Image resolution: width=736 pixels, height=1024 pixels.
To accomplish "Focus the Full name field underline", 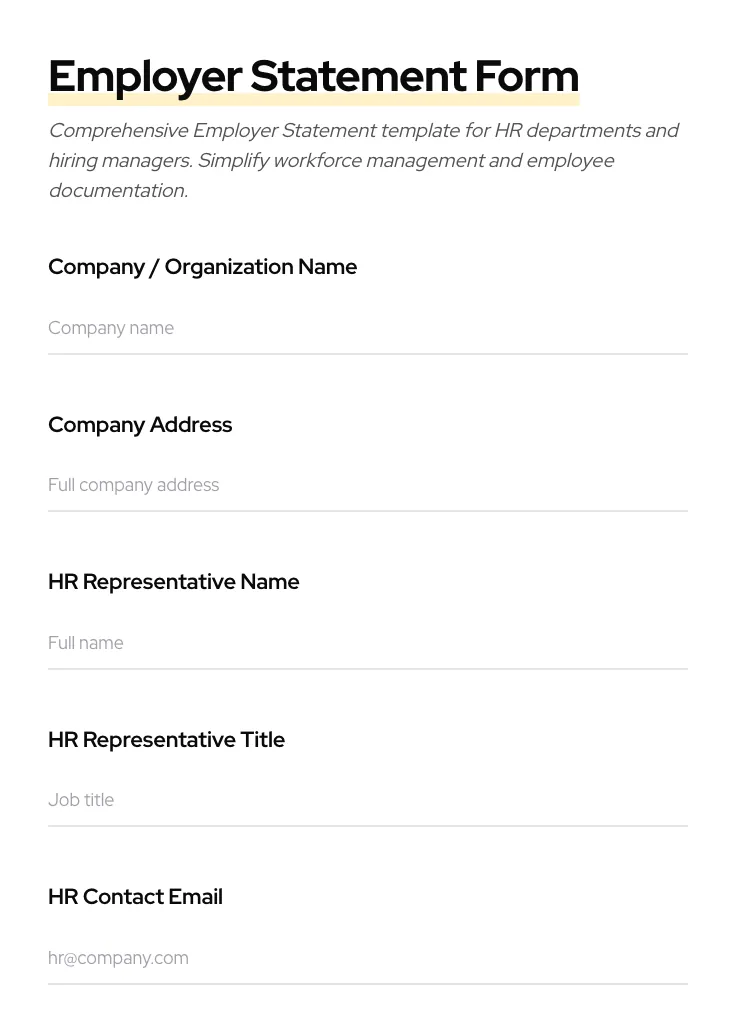I will [368, 667].
